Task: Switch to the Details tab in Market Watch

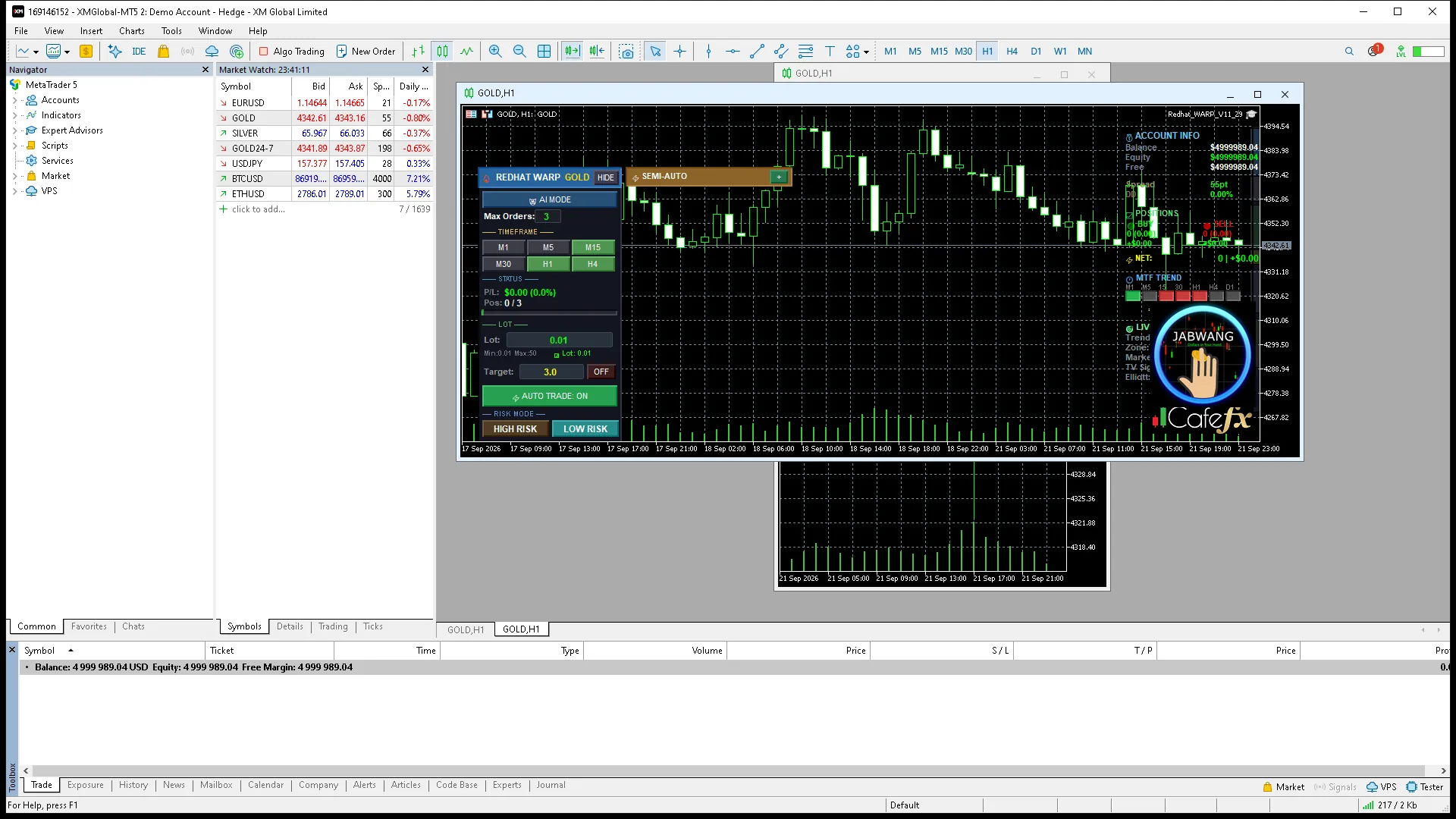Action: point(290,626)
